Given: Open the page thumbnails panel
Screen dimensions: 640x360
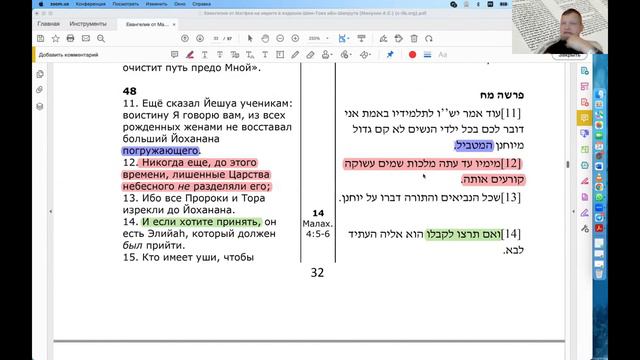Looking at the screenshot, I should pos(40,74).
